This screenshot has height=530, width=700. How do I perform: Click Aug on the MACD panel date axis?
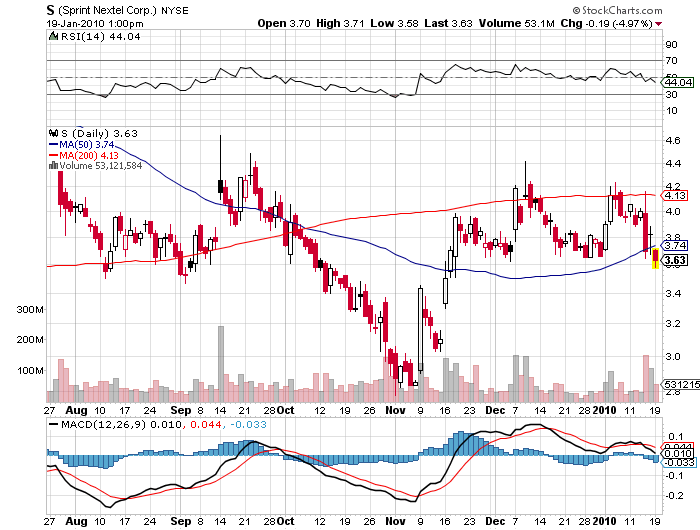[76, 521]
